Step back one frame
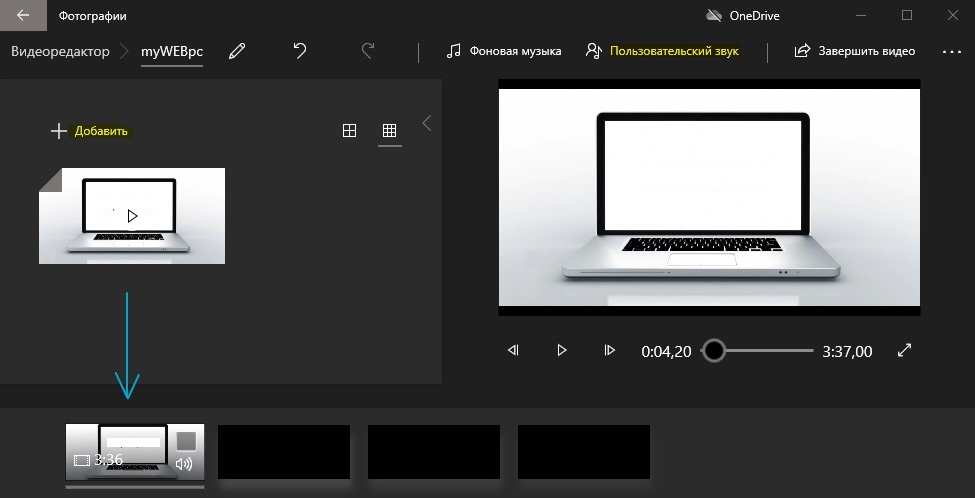 513,350
